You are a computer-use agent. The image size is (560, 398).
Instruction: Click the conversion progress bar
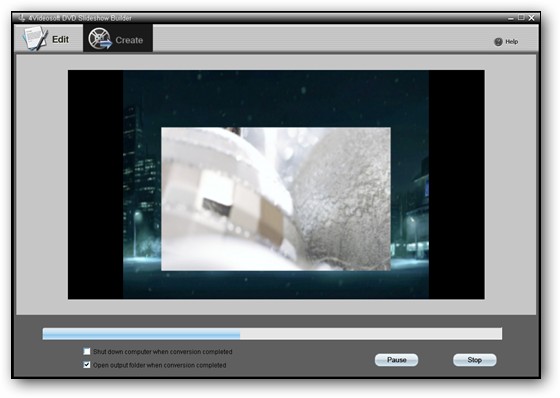tap(272, 334)
